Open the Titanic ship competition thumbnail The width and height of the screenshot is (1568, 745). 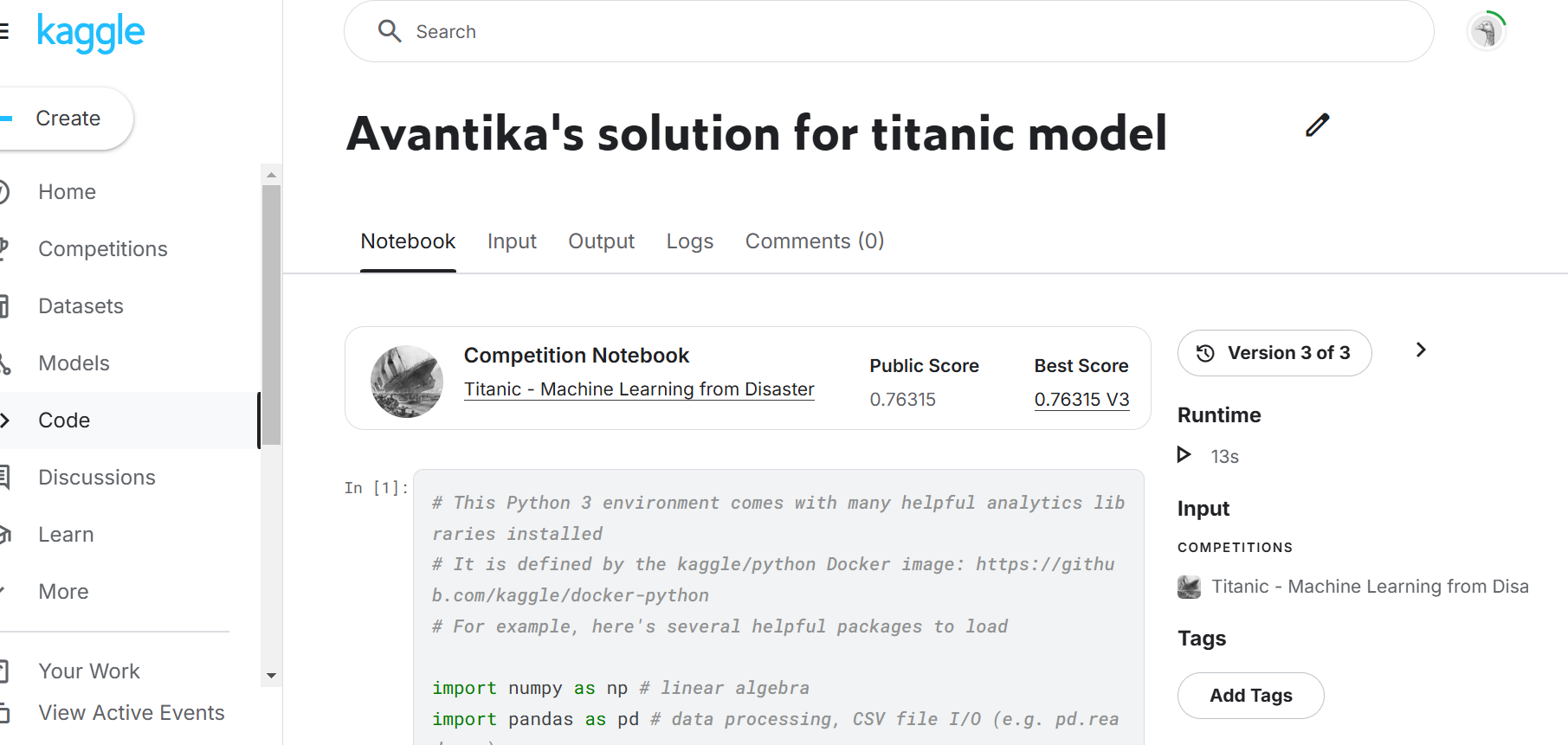click(x=407, y=382)
